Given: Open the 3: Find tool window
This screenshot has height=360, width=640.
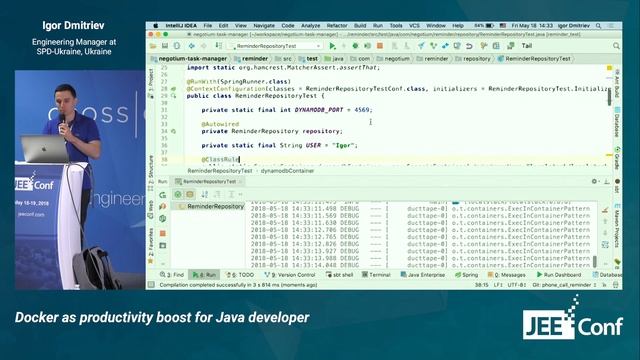Looking at the screenshot, I should [x=172, y=275].
